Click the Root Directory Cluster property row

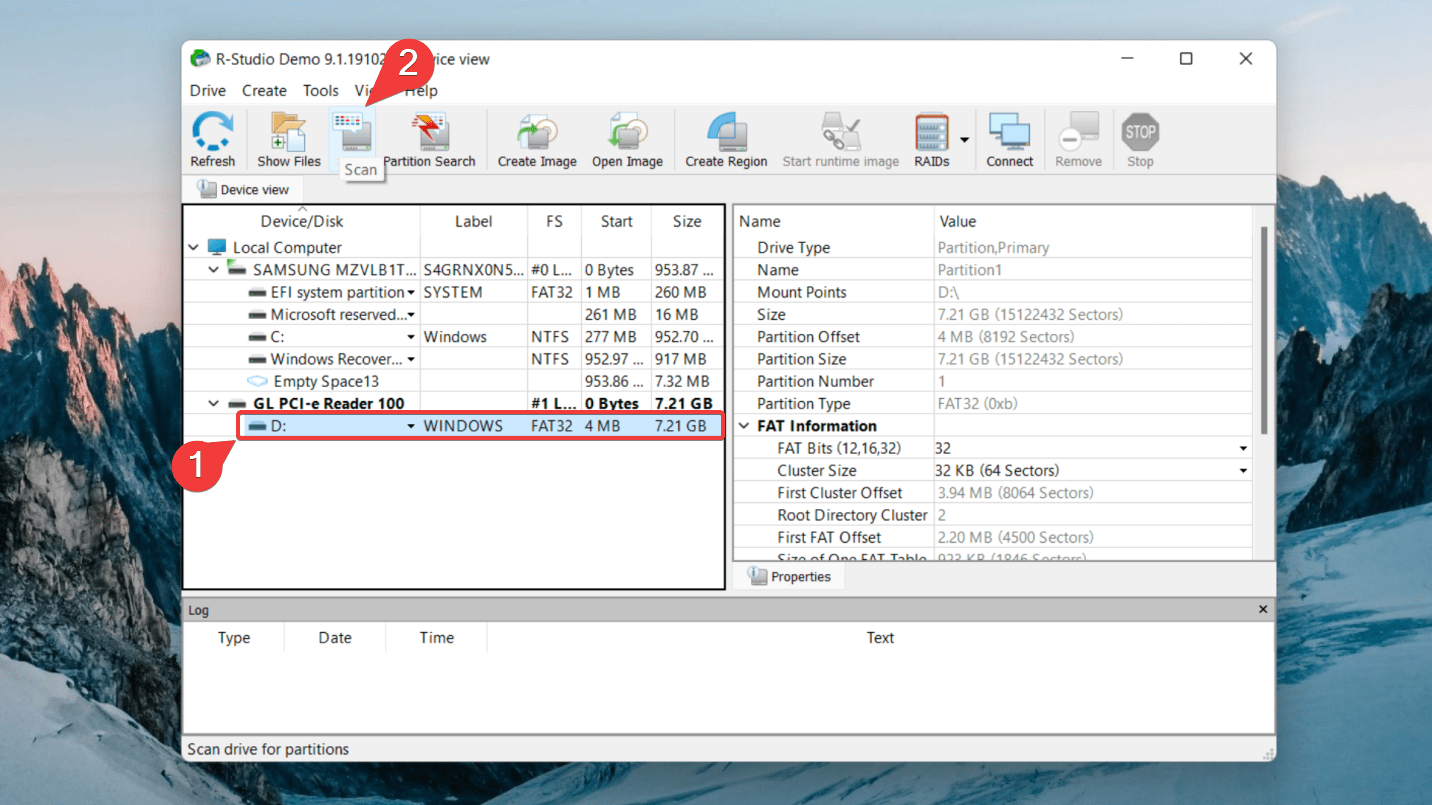tap(993, 515)
